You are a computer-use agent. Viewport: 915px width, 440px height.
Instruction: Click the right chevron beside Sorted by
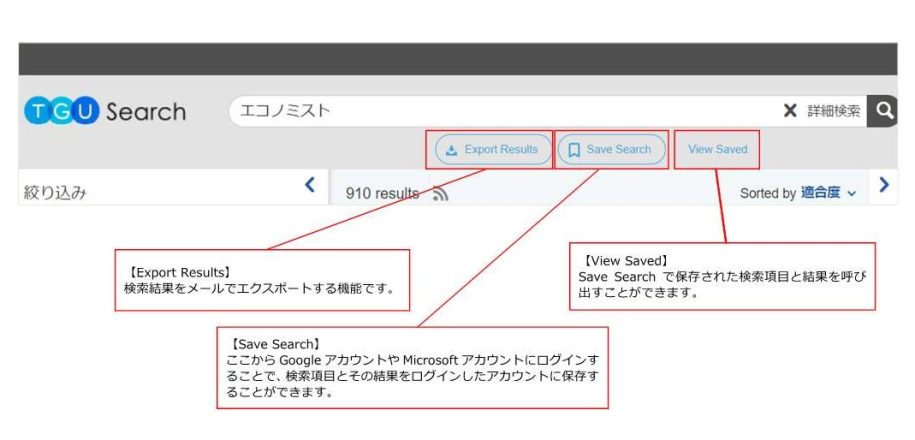pyautogui.click(x=884, y=185)
